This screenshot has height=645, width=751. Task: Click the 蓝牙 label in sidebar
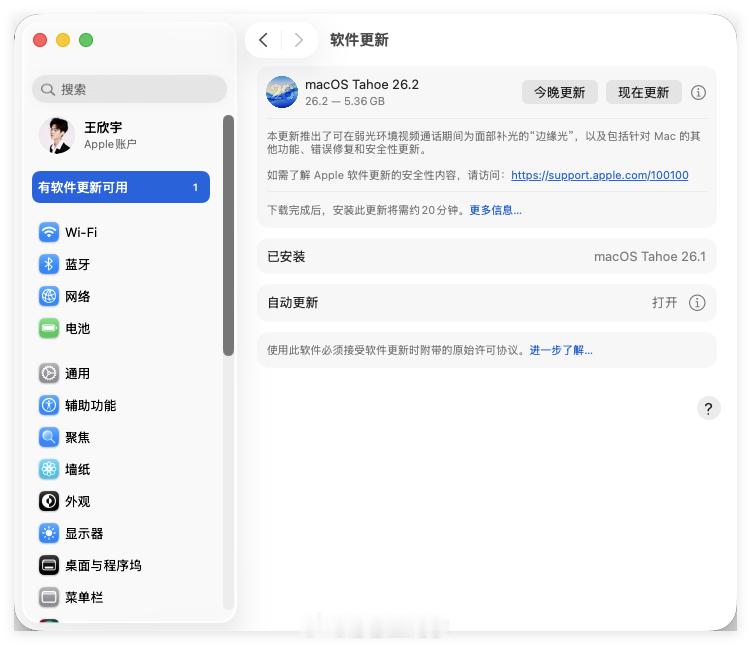(78, 264)
